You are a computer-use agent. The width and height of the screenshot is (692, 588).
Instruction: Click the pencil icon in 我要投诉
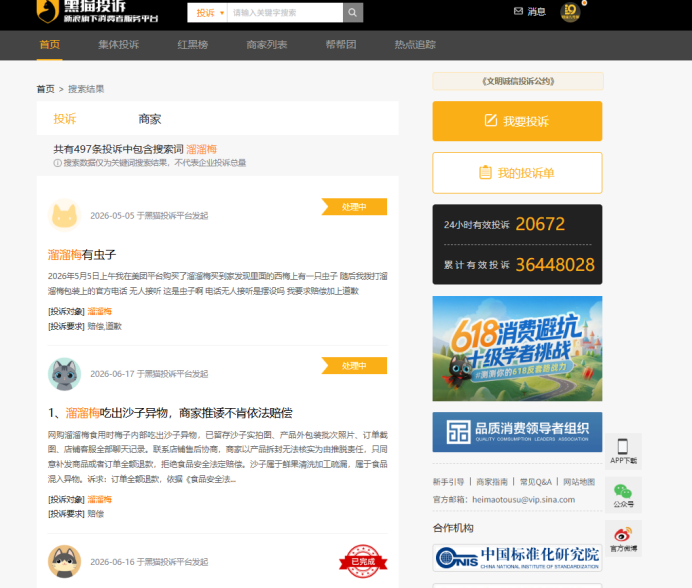(x=491, y=120)
